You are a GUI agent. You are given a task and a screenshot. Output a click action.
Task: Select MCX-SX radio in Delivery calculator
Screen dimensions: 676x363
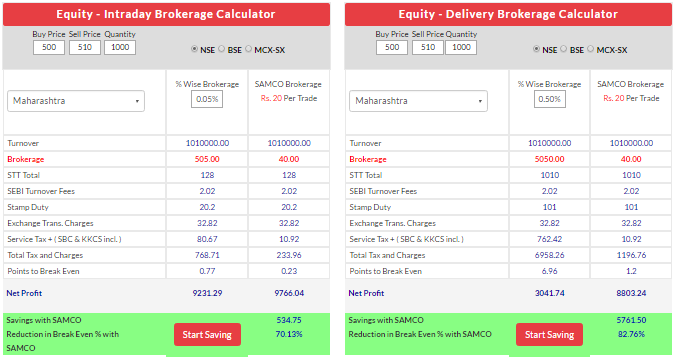click(x=591, y=49)
